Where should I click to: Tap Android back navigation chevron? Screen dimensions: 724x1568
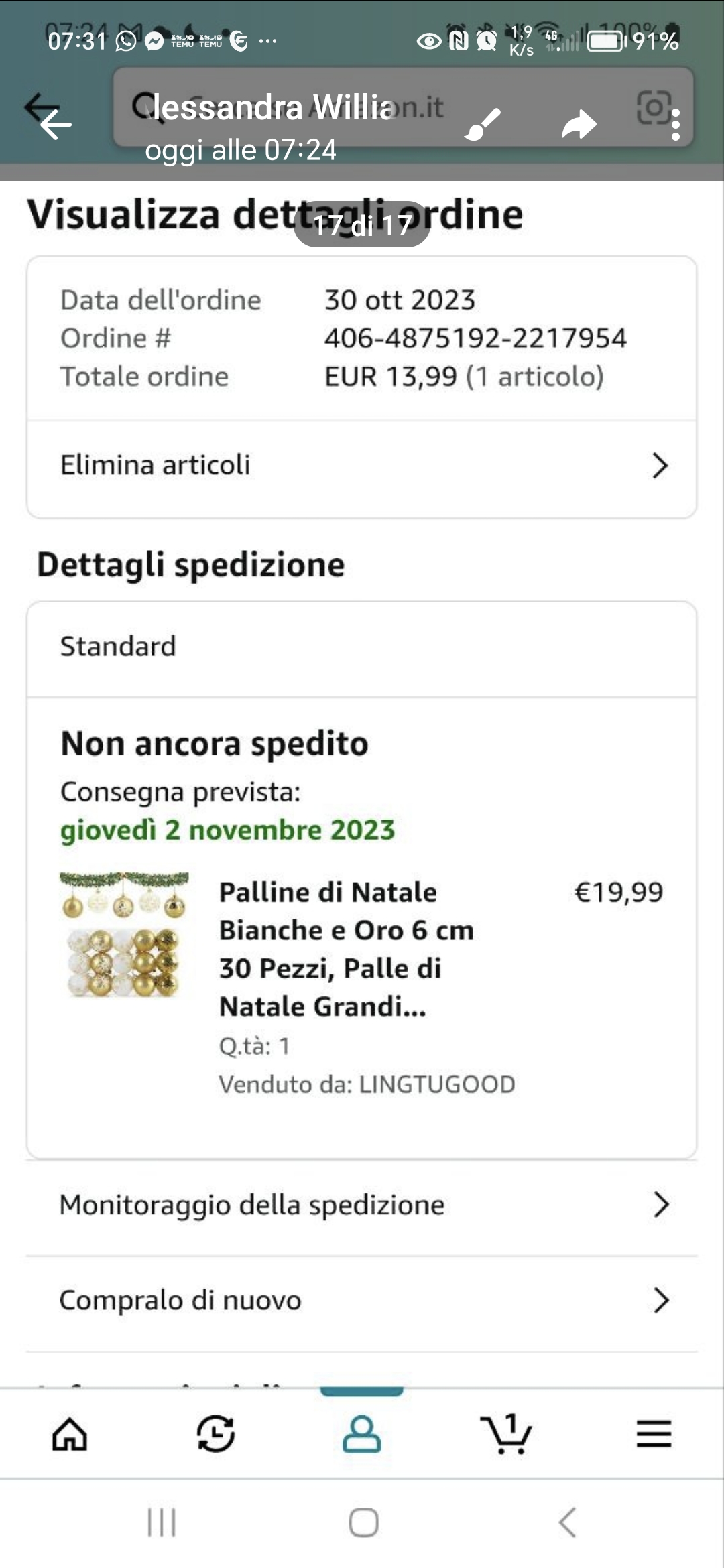[567, 1522]
